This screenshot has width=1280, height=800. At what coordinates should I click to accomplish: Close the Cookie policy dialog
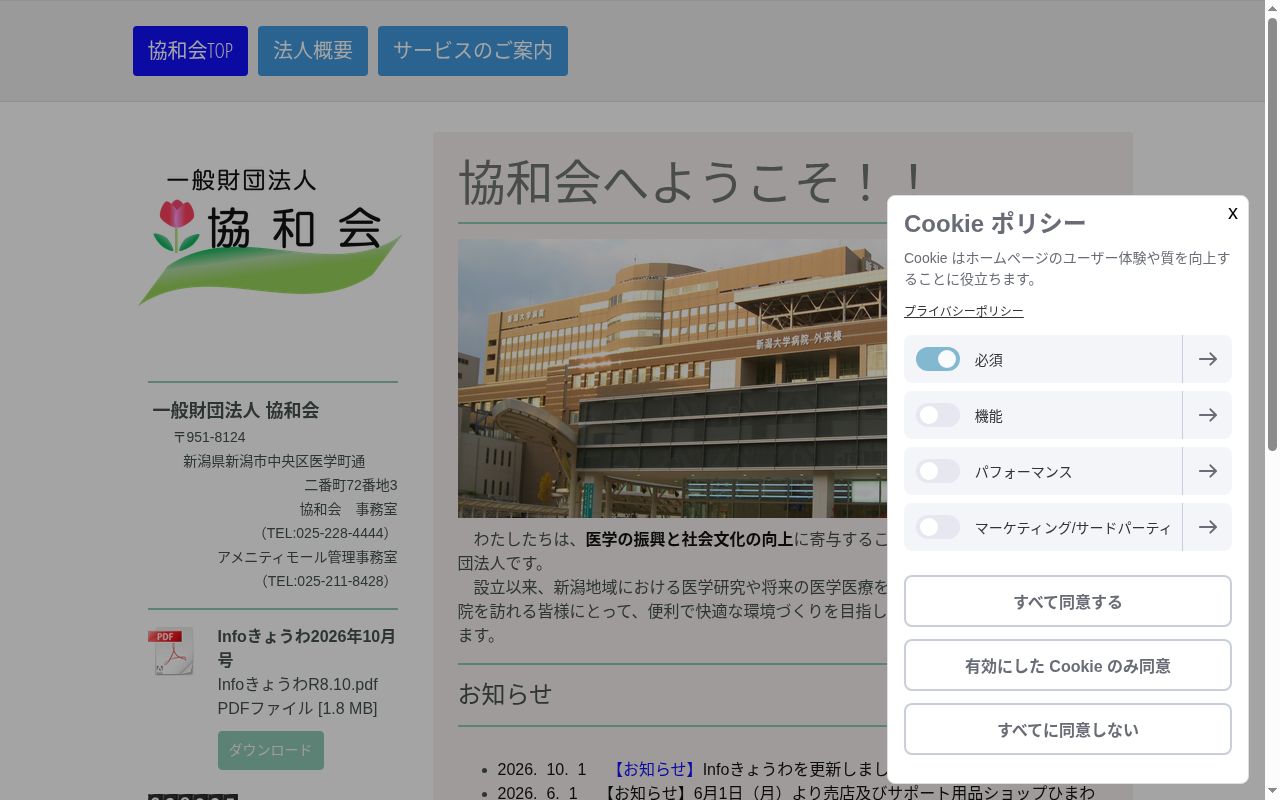click(1232, 213)
